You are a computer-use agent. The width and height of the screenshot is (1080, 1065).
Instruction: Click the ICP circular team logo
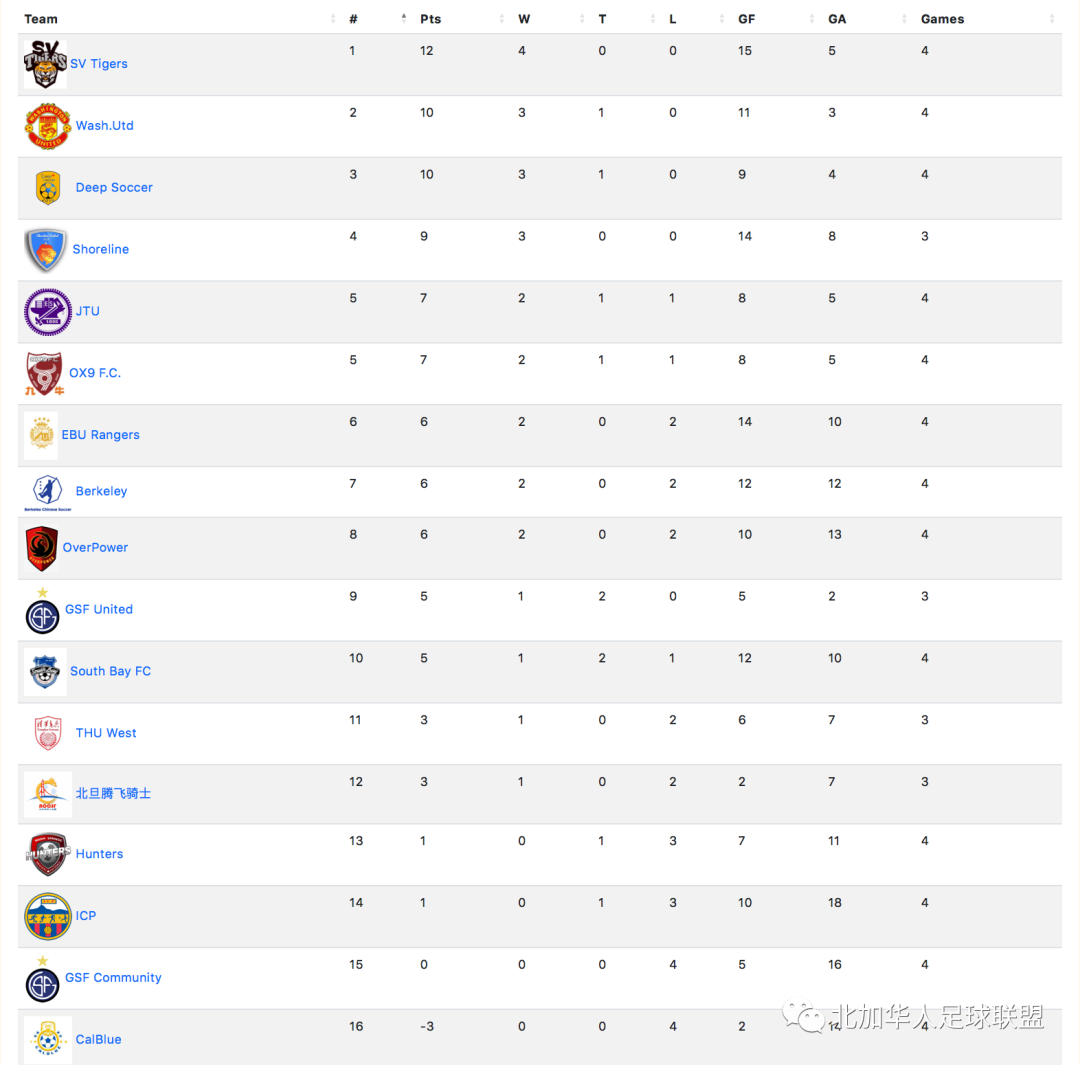[x=48, y=916]
